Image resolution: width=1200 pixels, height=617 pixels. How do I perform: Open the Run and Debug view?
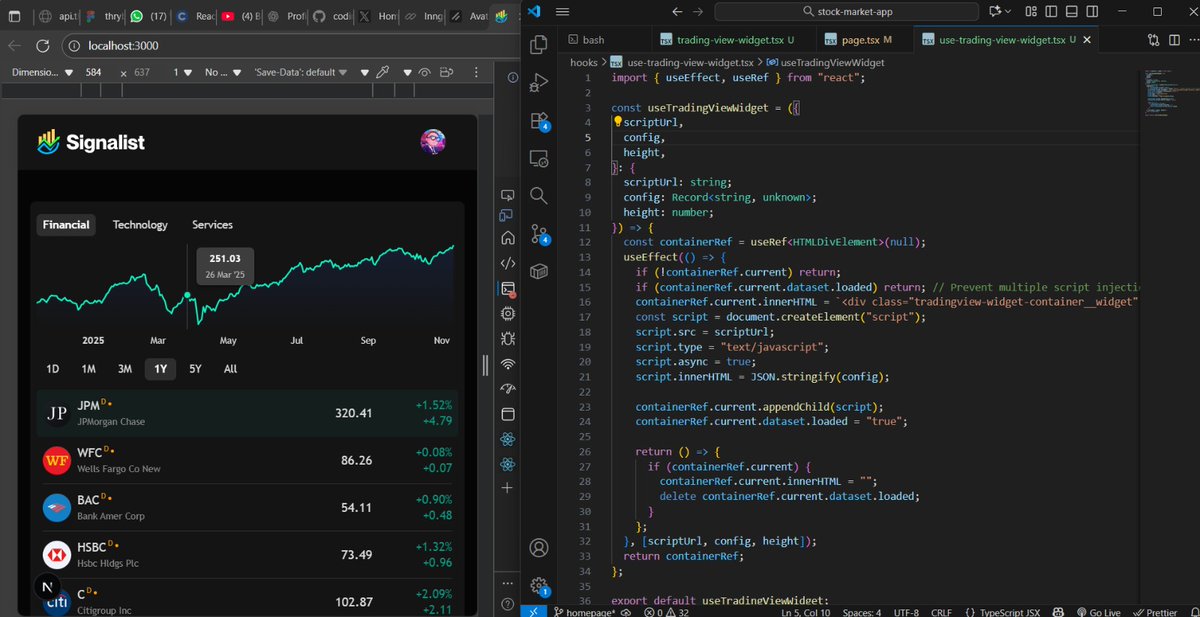click(x=539, y=83)
